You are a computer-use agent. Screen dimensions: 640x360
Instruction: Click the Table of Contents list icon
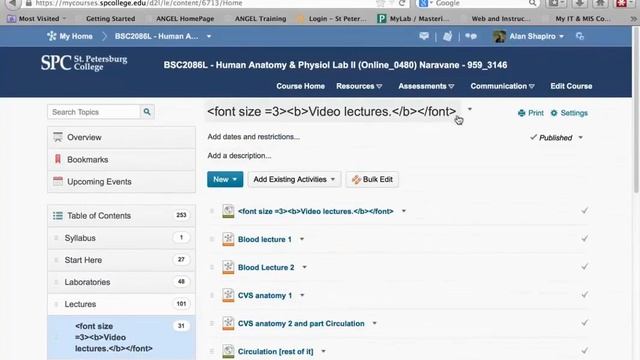pyautogui.click(x=58, y=216)
